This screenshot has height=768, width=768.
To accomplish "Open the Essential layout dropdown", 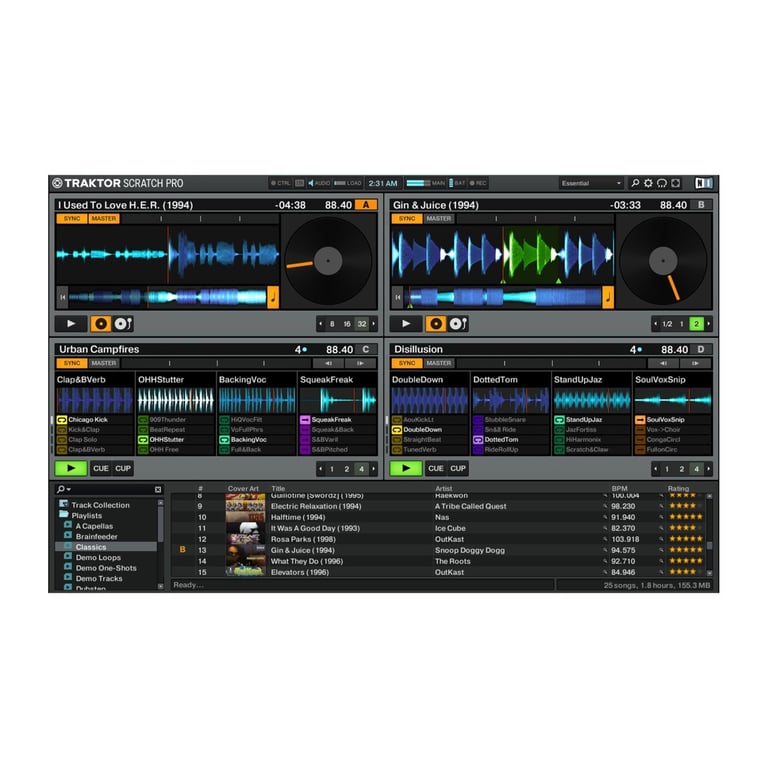I will (591, 183).
